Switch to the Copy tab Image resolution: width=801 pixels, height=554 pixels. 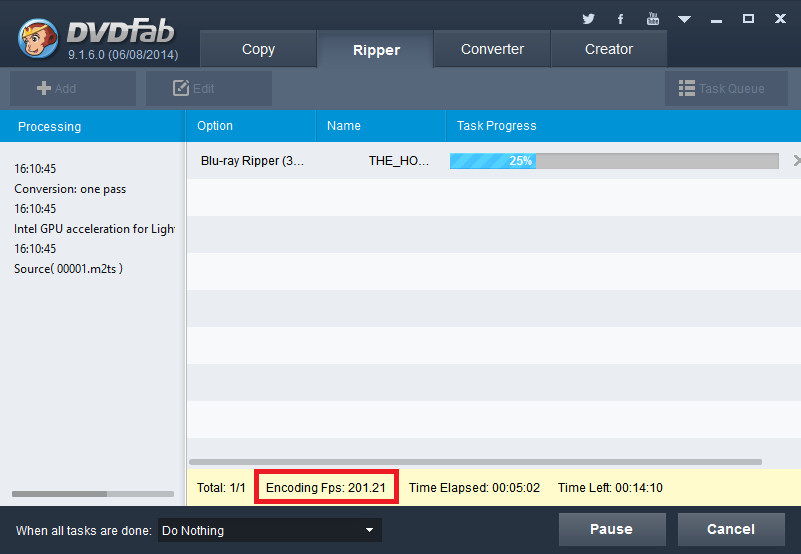pos(258,49)
